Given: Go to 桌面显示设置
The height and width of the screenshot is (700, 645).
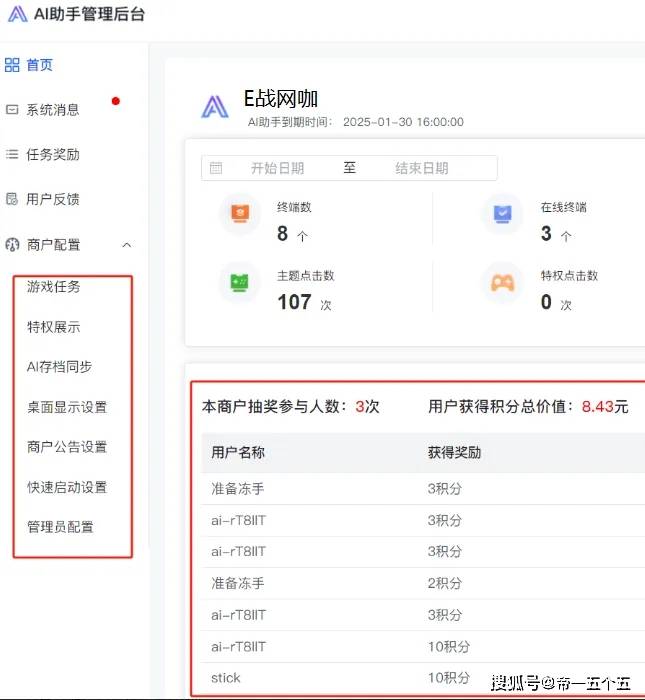Looking at the screenshot, I should 67,407.
